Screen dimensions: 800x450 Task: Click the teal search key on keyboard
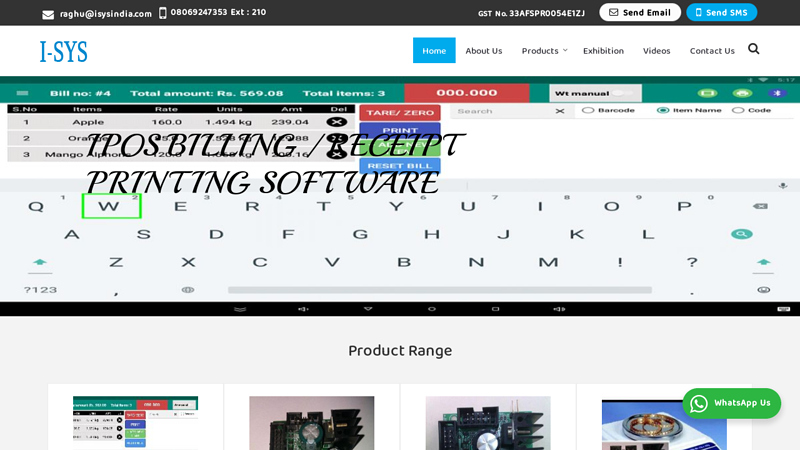point(741,234)
